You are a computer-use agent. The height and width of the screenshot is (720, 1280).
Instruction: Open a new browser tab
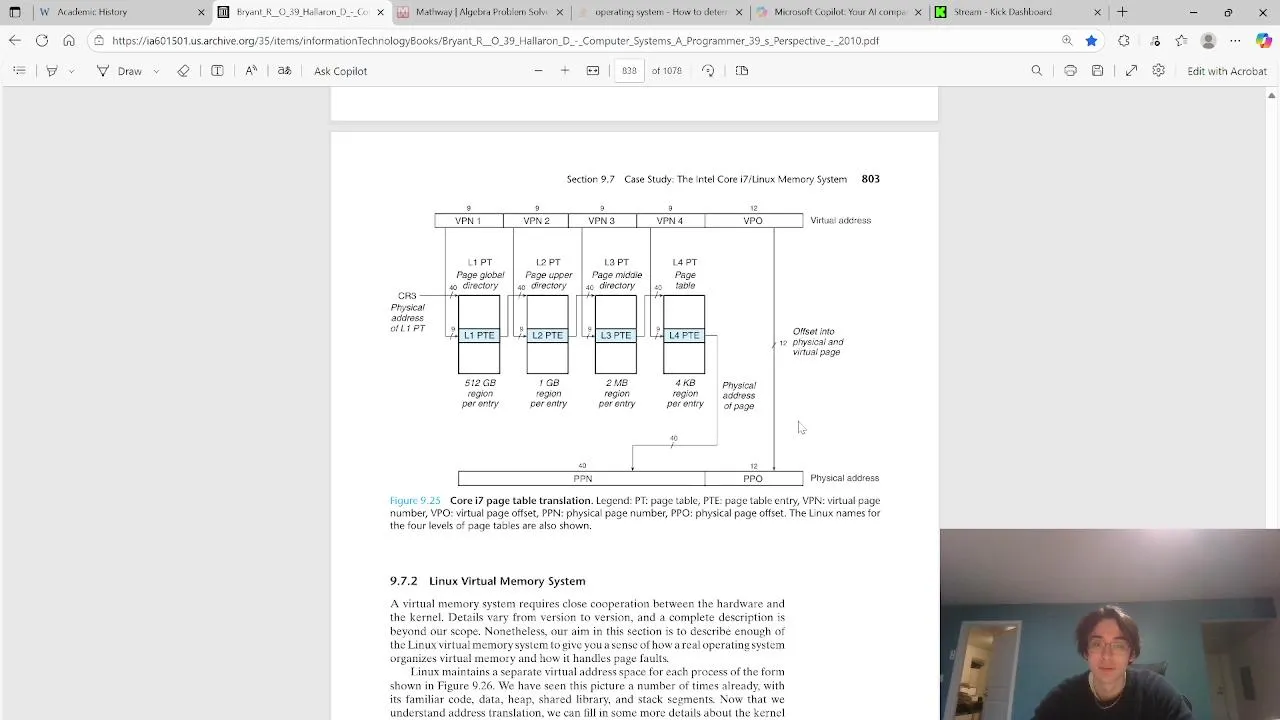[x=1122, y=12]
